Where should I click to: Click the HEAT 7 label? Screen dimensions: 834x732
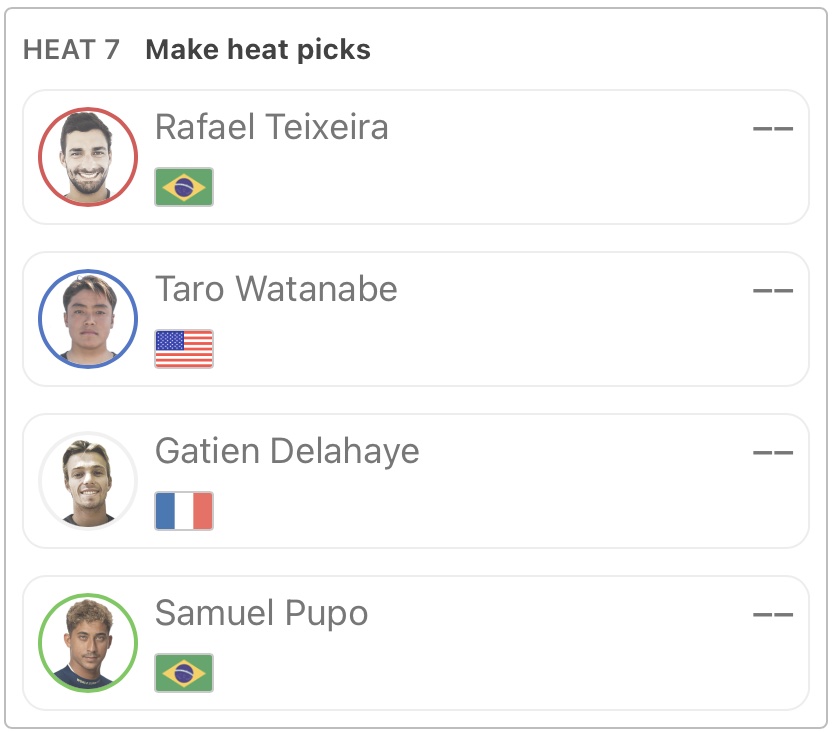coord(71,50)
